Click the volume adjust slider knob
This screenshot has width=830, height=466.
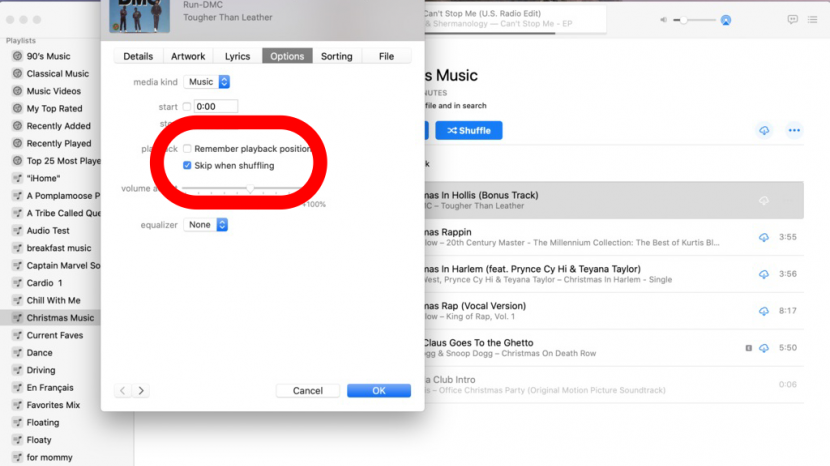coord(250,189)
